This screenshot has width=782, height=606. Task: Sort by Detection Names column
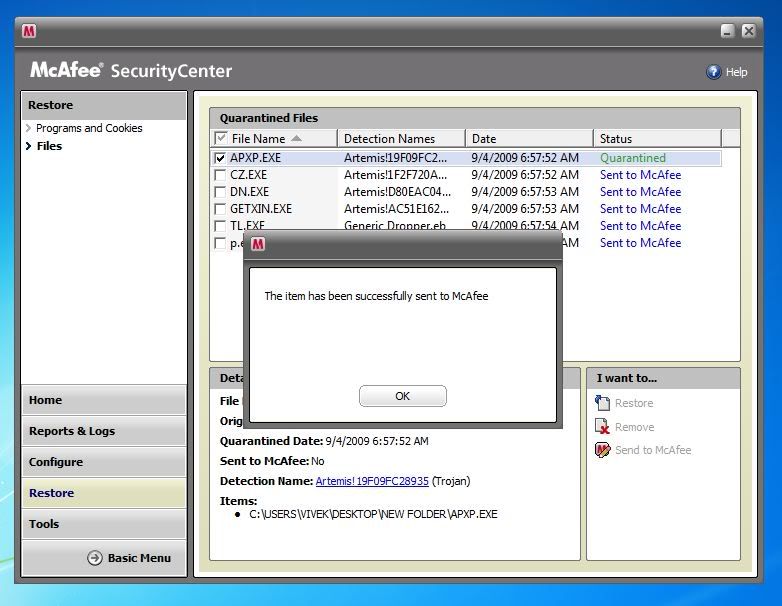[401, 138]
